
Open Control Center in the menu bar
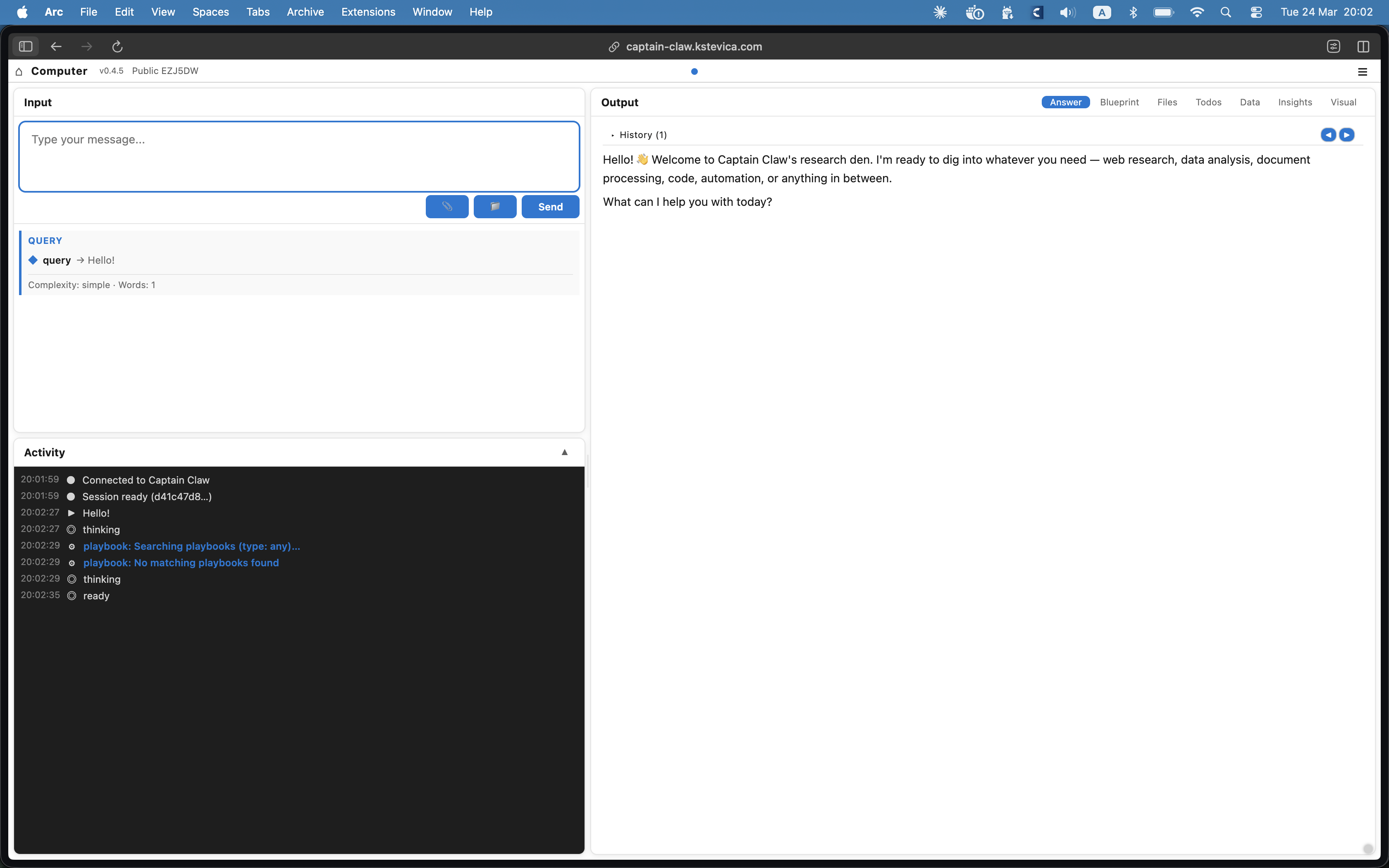point(1256,12)
